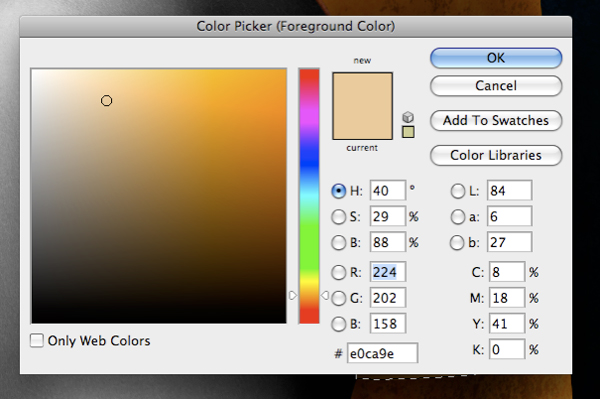Click the K black field showing 0
600x399 pixels.
[x=507, y=349]
